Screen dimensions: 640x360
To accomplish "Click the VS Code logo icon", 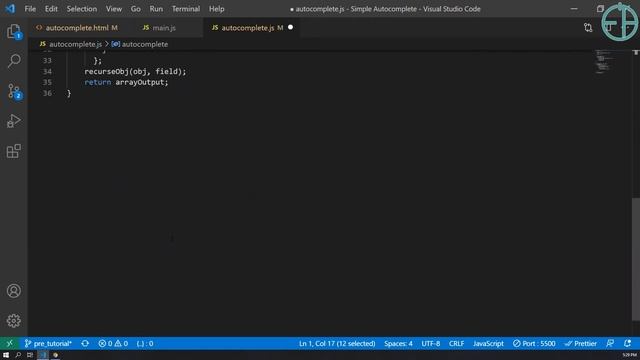I will pyautogui.click(x=10, y=9).
